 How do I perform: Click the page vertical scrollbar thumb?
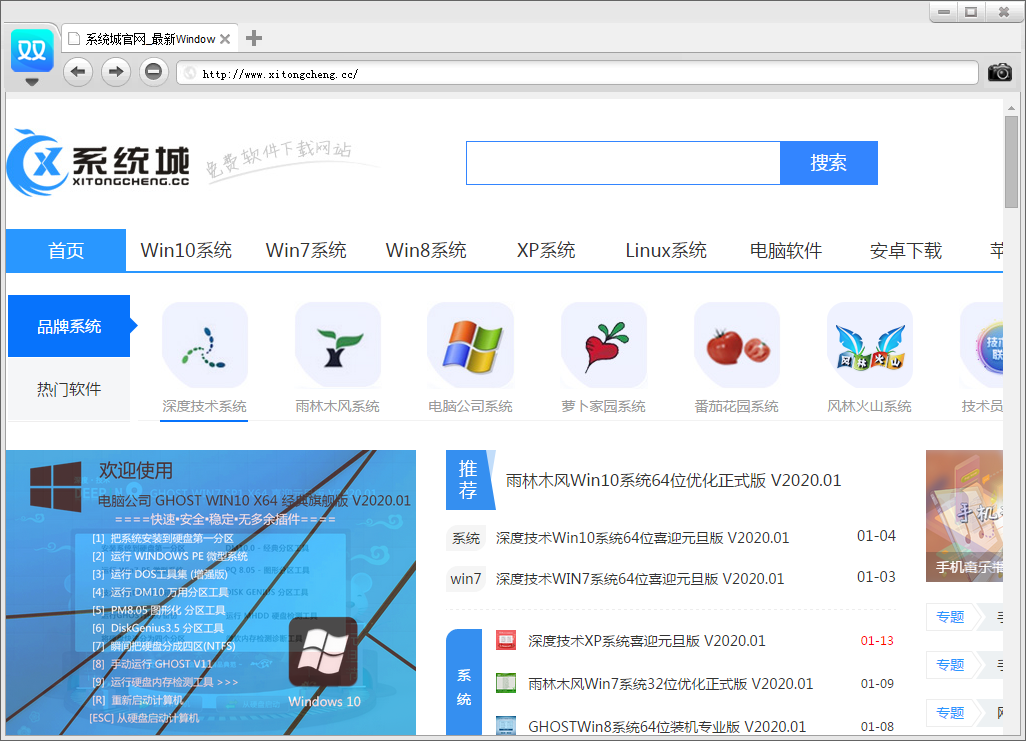tap(1012, 162)
